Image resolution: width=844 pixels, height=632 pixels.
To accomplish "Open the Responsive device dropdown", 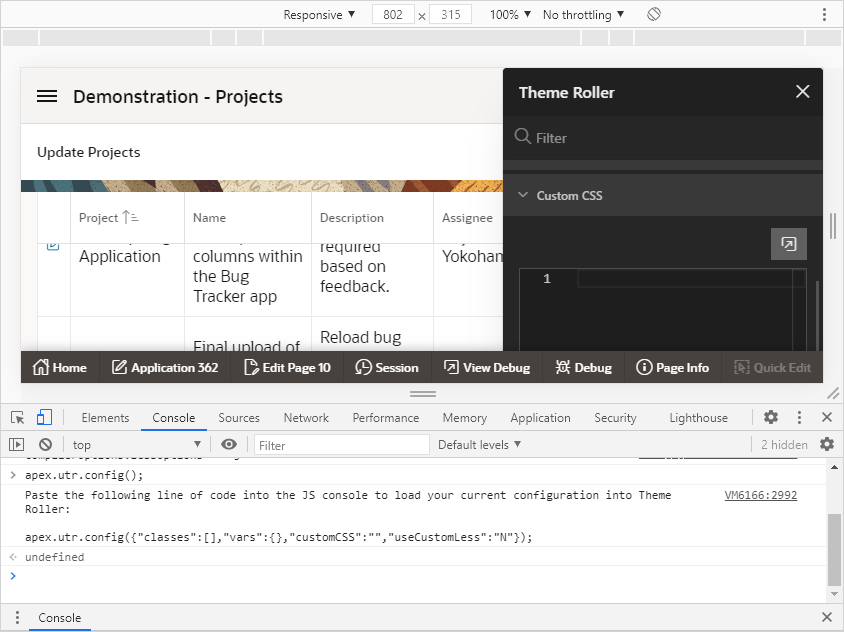I will point(319,15).
